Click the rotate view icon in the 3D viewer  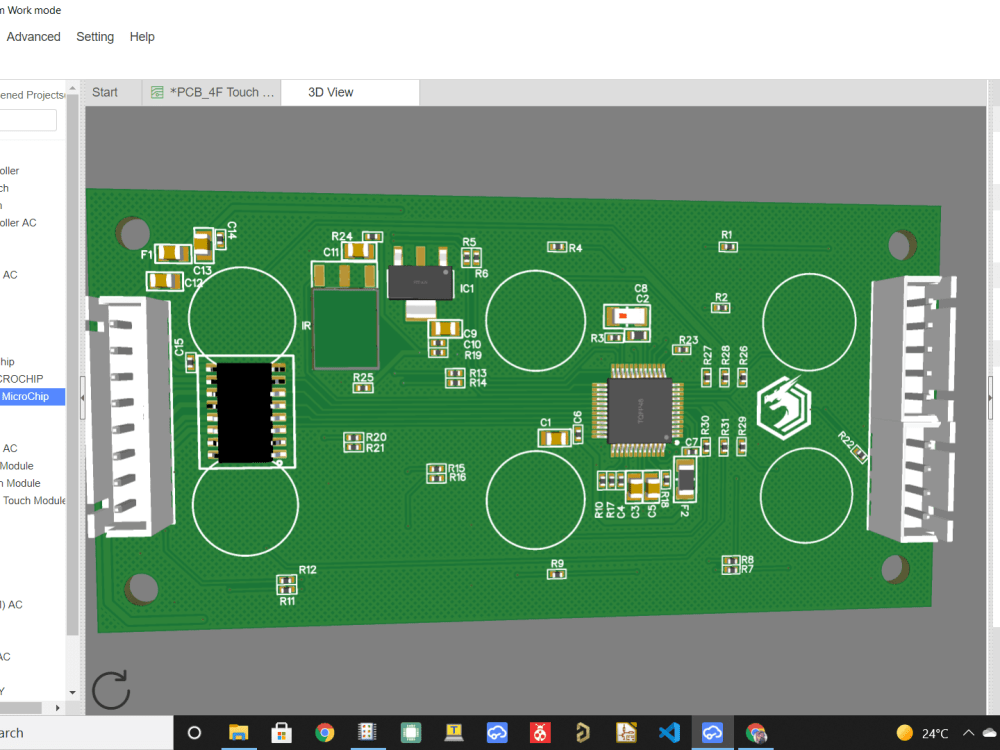(110, 689)
